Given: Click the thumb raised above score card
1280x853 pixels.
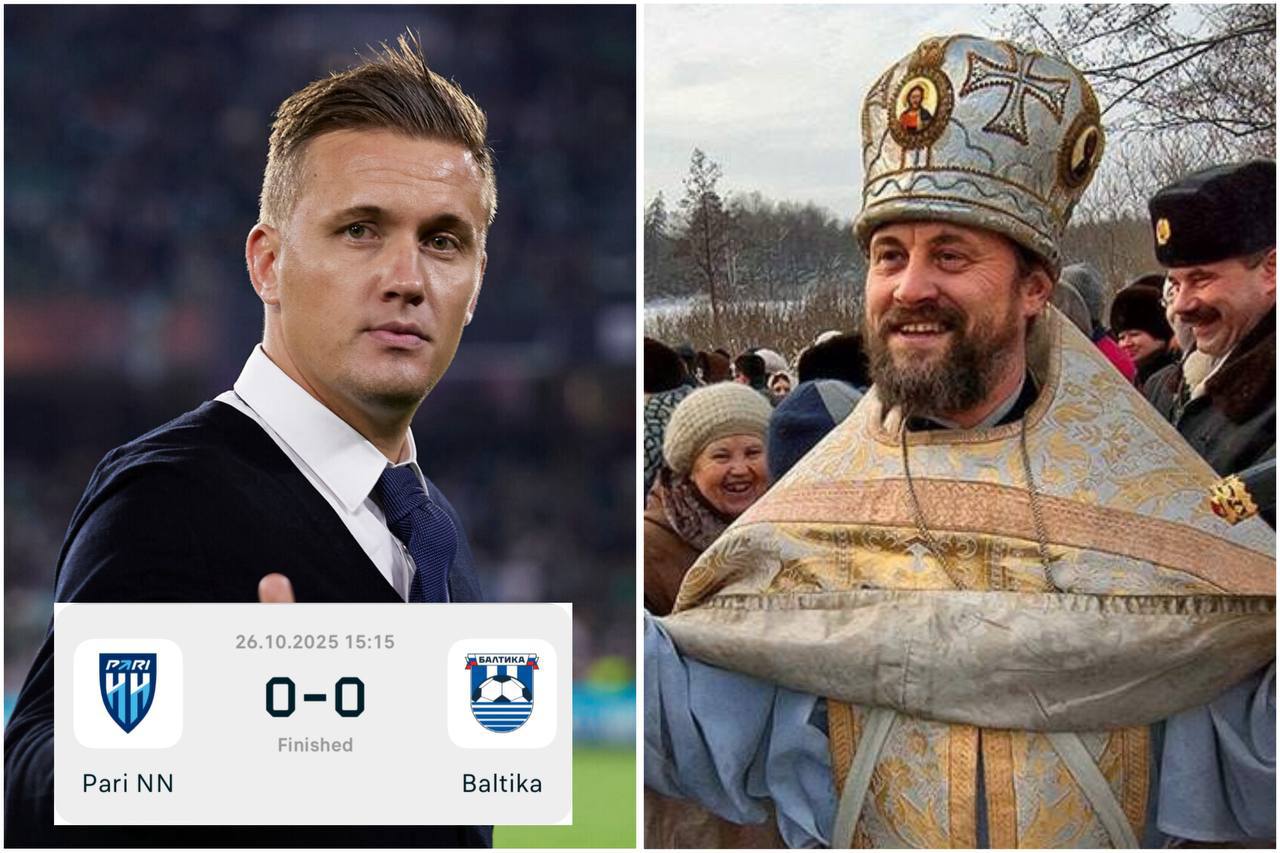Looking at the screenshot, I should [x=276, y=589].
